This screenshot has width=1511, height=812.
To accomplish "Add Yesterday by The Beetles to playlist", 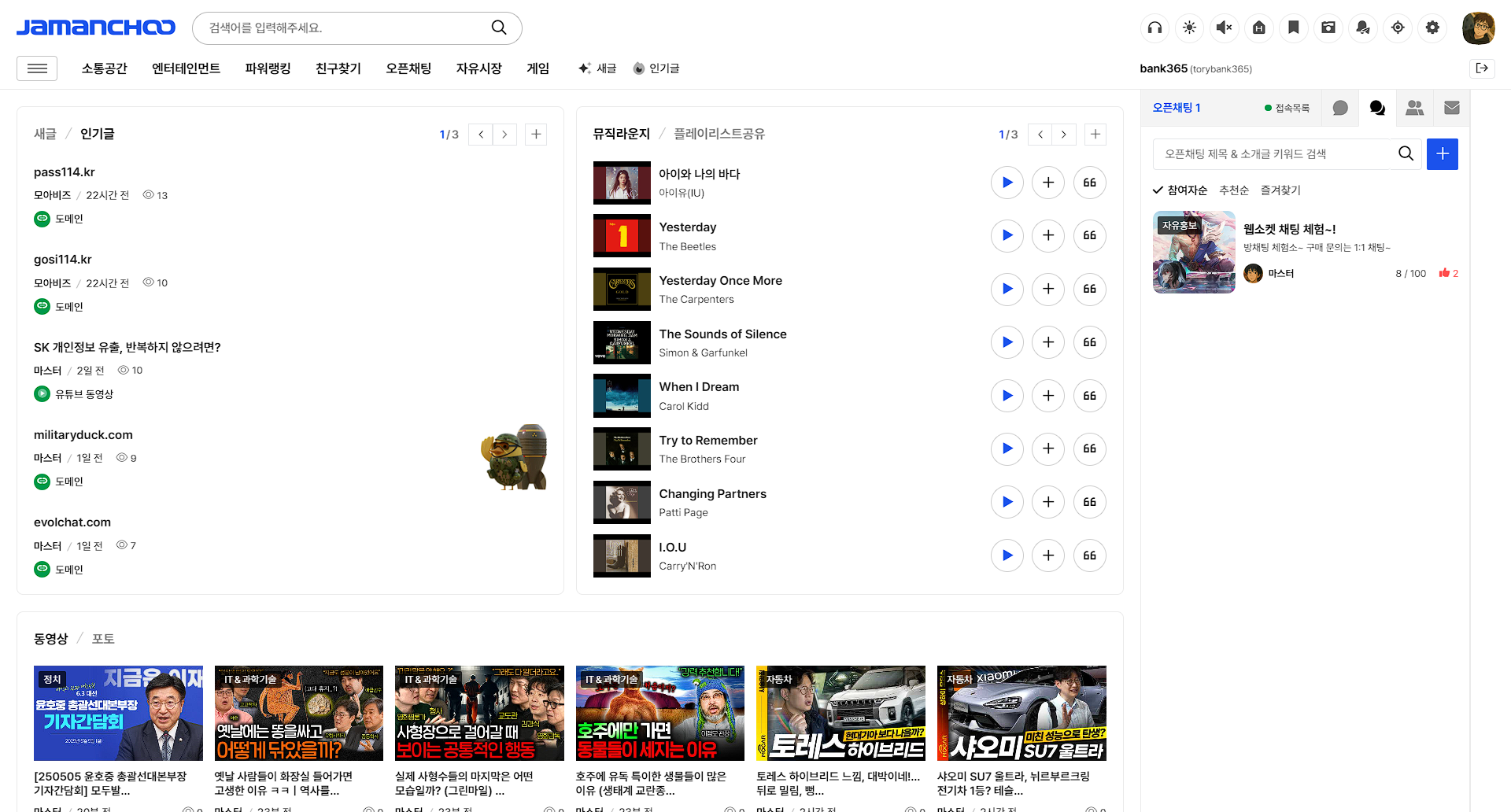I will (x=1048, y=235).
